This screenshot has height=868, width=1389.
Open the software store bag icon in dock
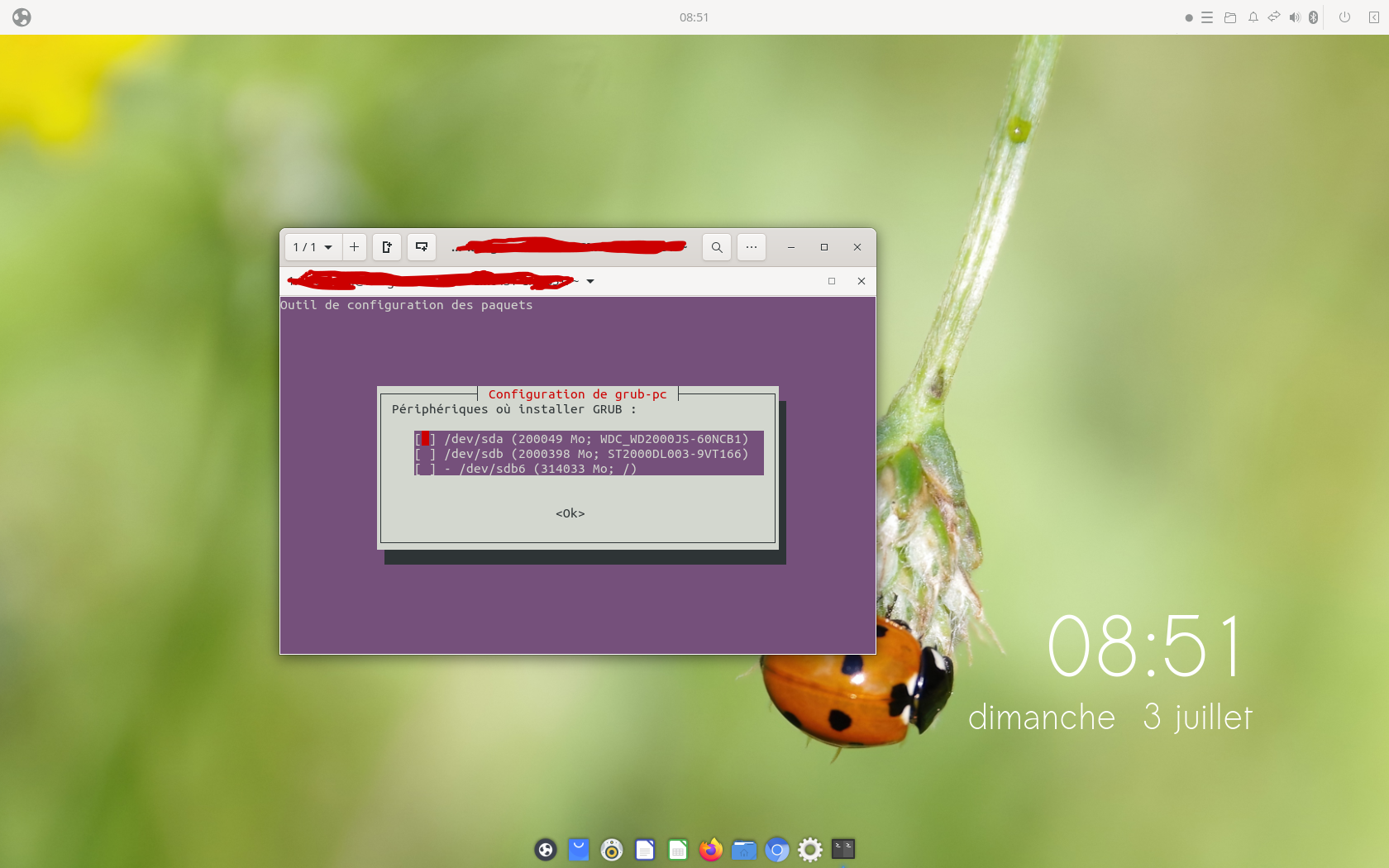[x=579, y=849]
